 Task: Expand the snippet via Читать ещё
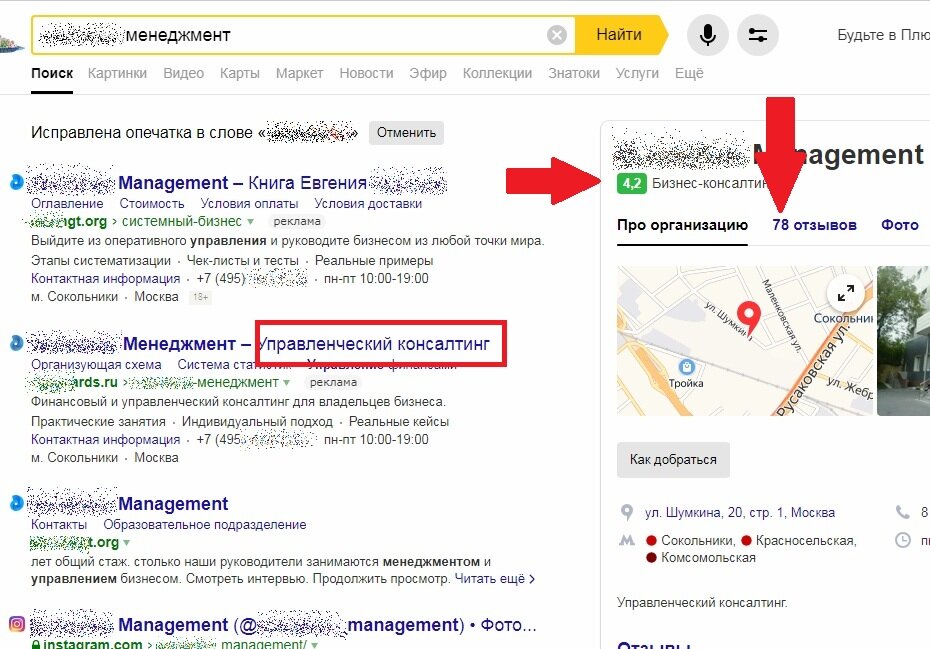[495, 578]
